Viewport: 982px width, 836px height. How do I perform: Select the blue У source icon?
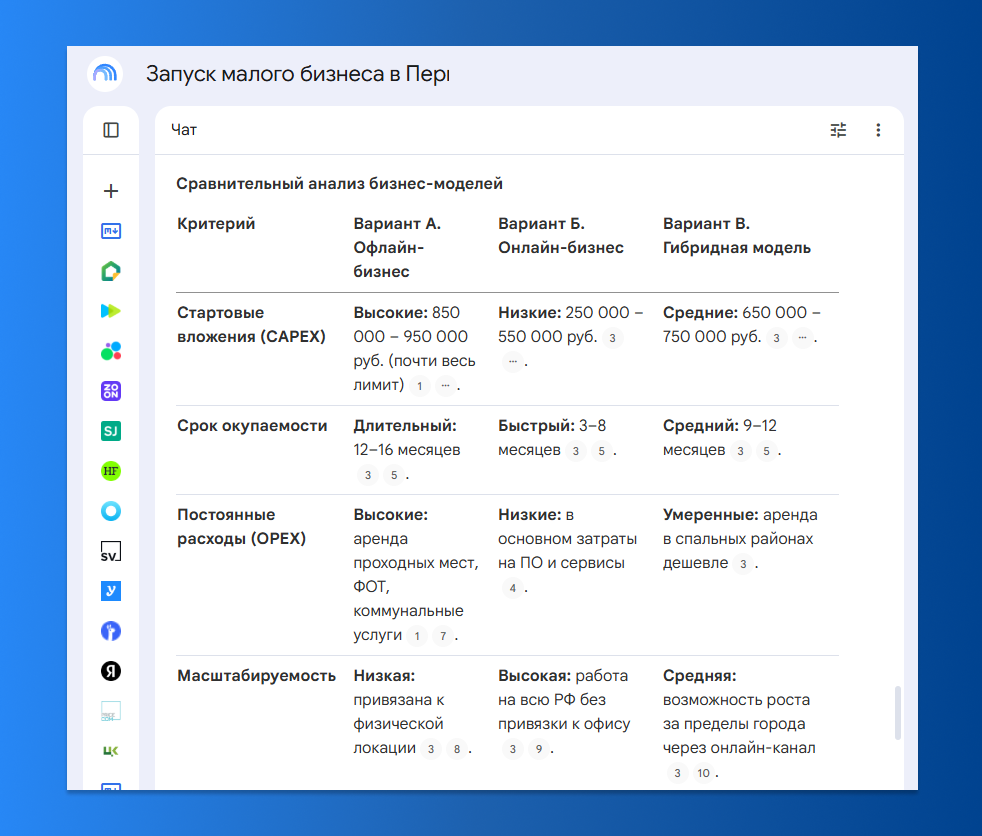pos(111,591)
